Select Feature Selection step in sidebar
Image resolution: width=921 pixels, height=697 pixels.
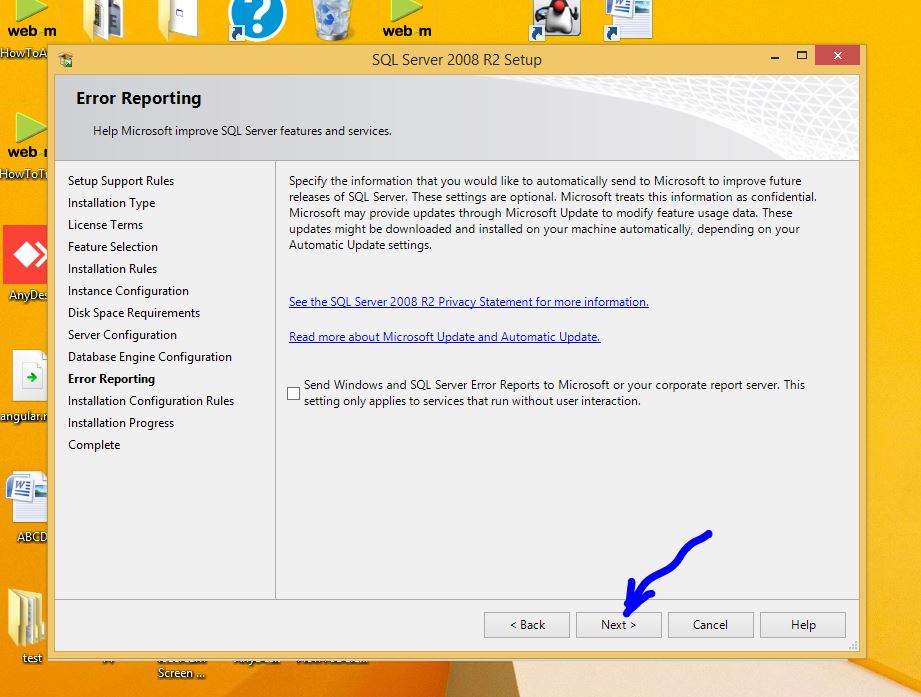coord(113,247)
